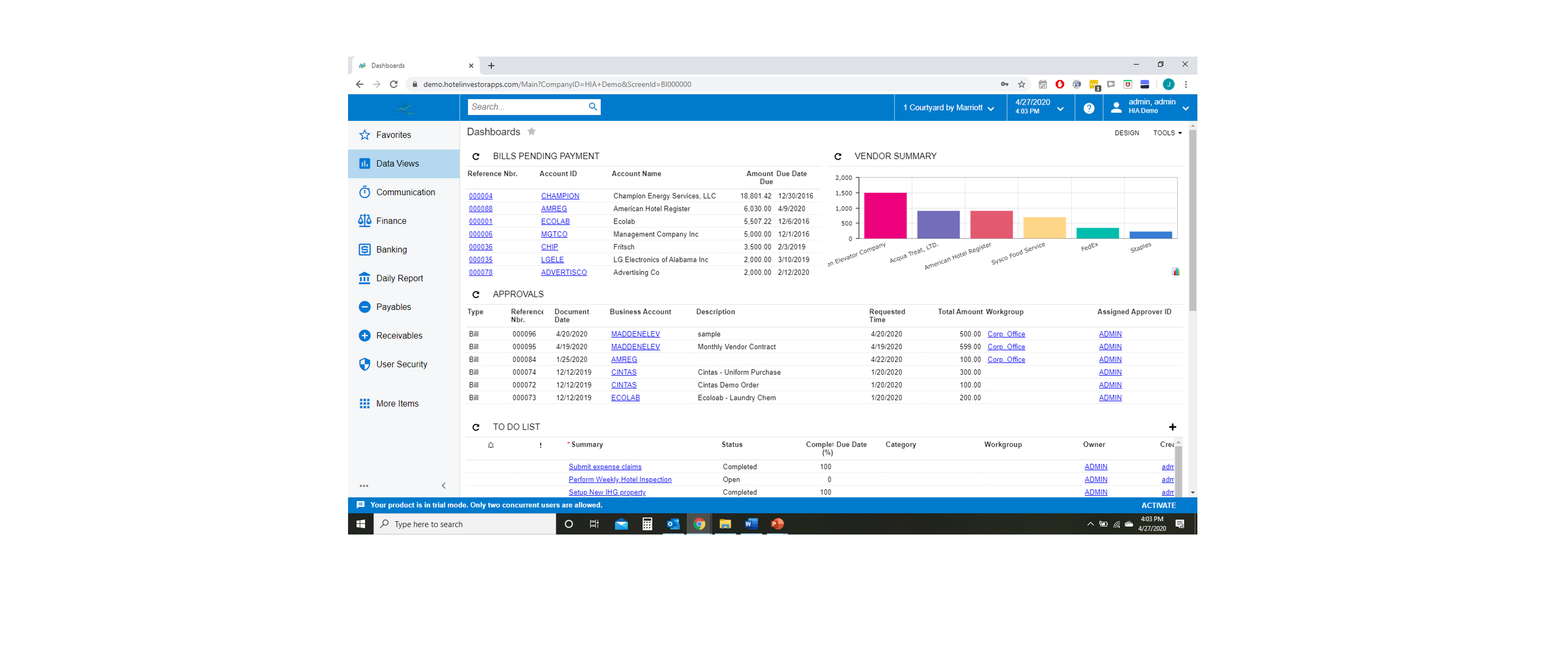Viewport: 1568px width, 662px height.
Task: Click the To Do reminder bell column icon
Action: tap(491, 445)
